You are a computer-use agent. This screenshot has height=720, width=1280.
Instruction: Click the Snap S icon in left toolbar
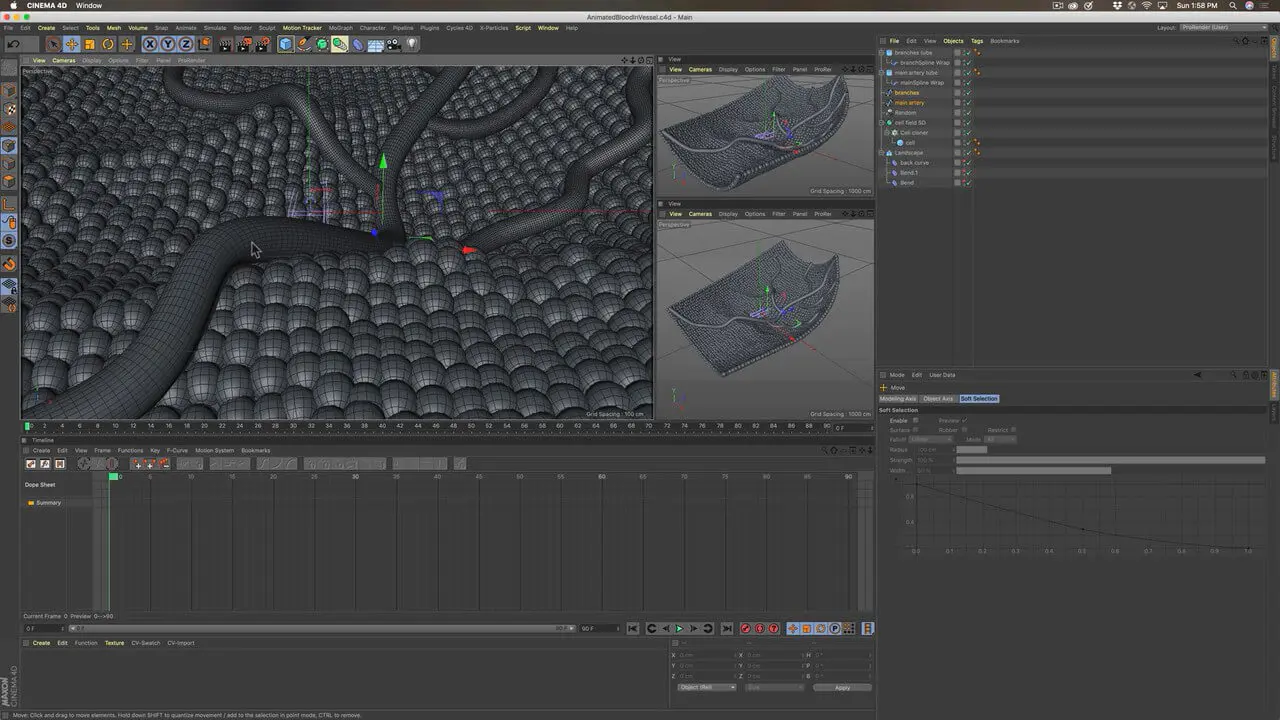click(9, 240)
